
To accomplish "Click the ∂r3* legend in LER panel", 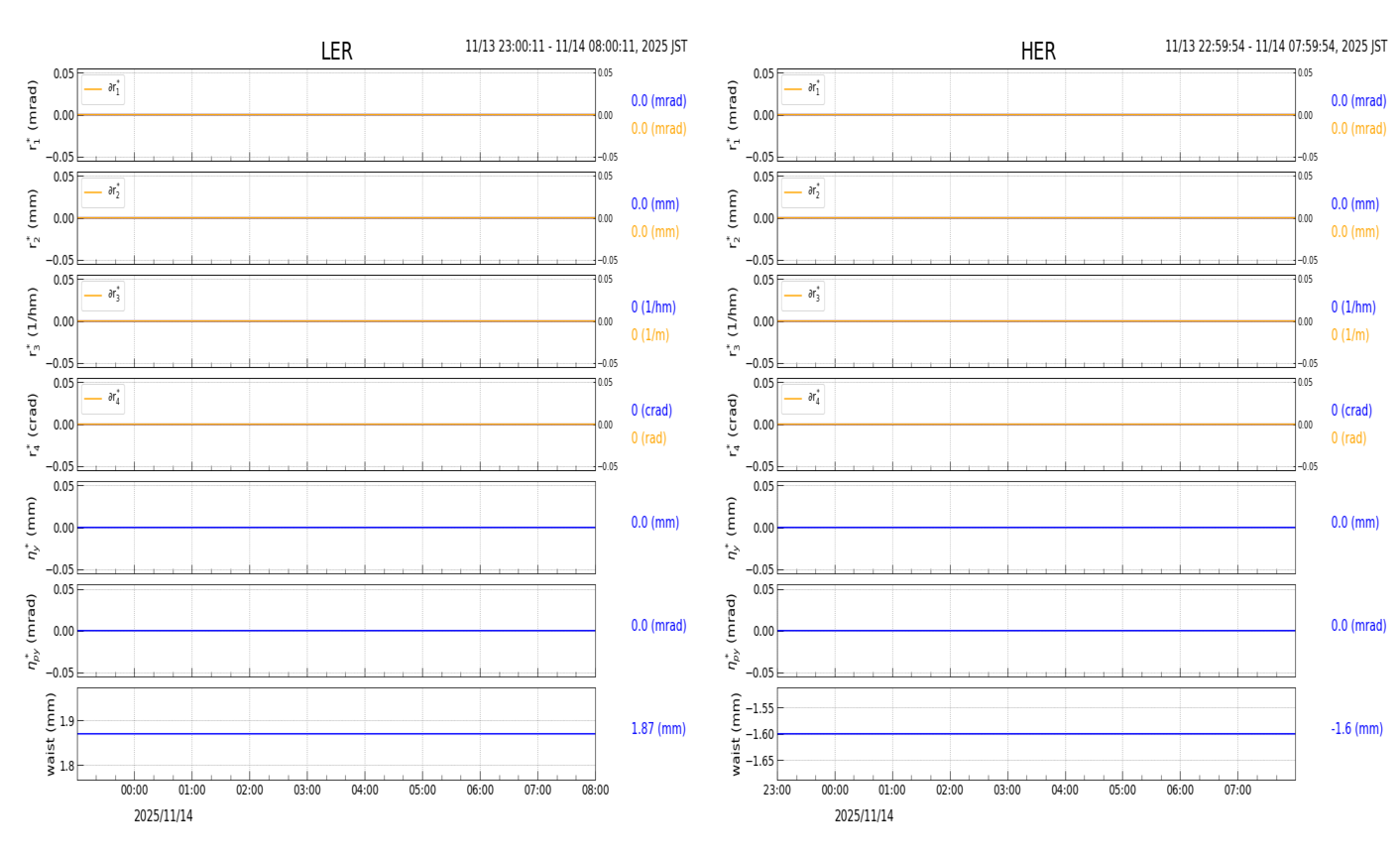I will [x=103, y=296].
